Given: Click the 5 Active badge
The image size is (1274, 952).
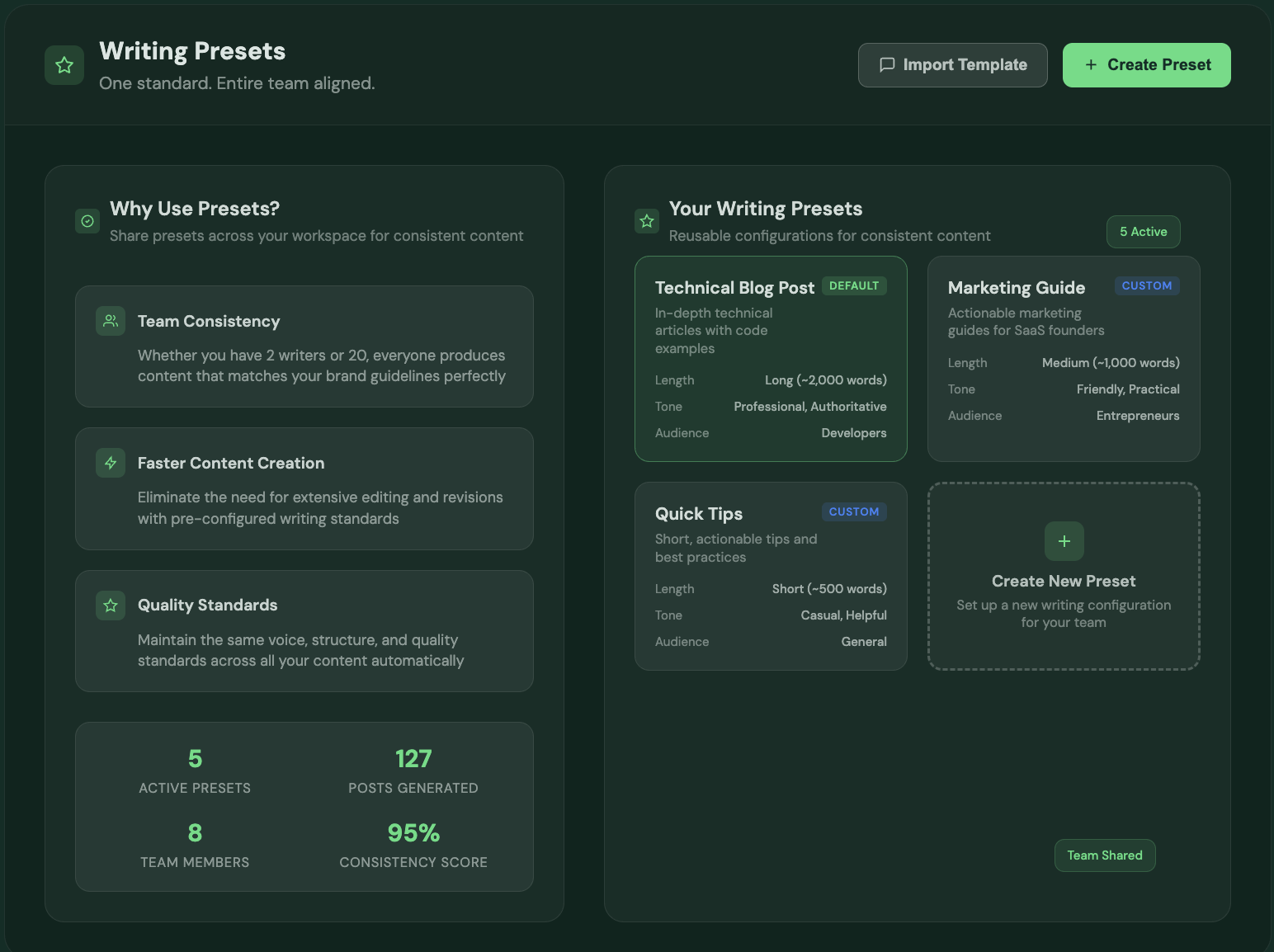Looking at the screenshot, I should click(x=1143, y=232).
